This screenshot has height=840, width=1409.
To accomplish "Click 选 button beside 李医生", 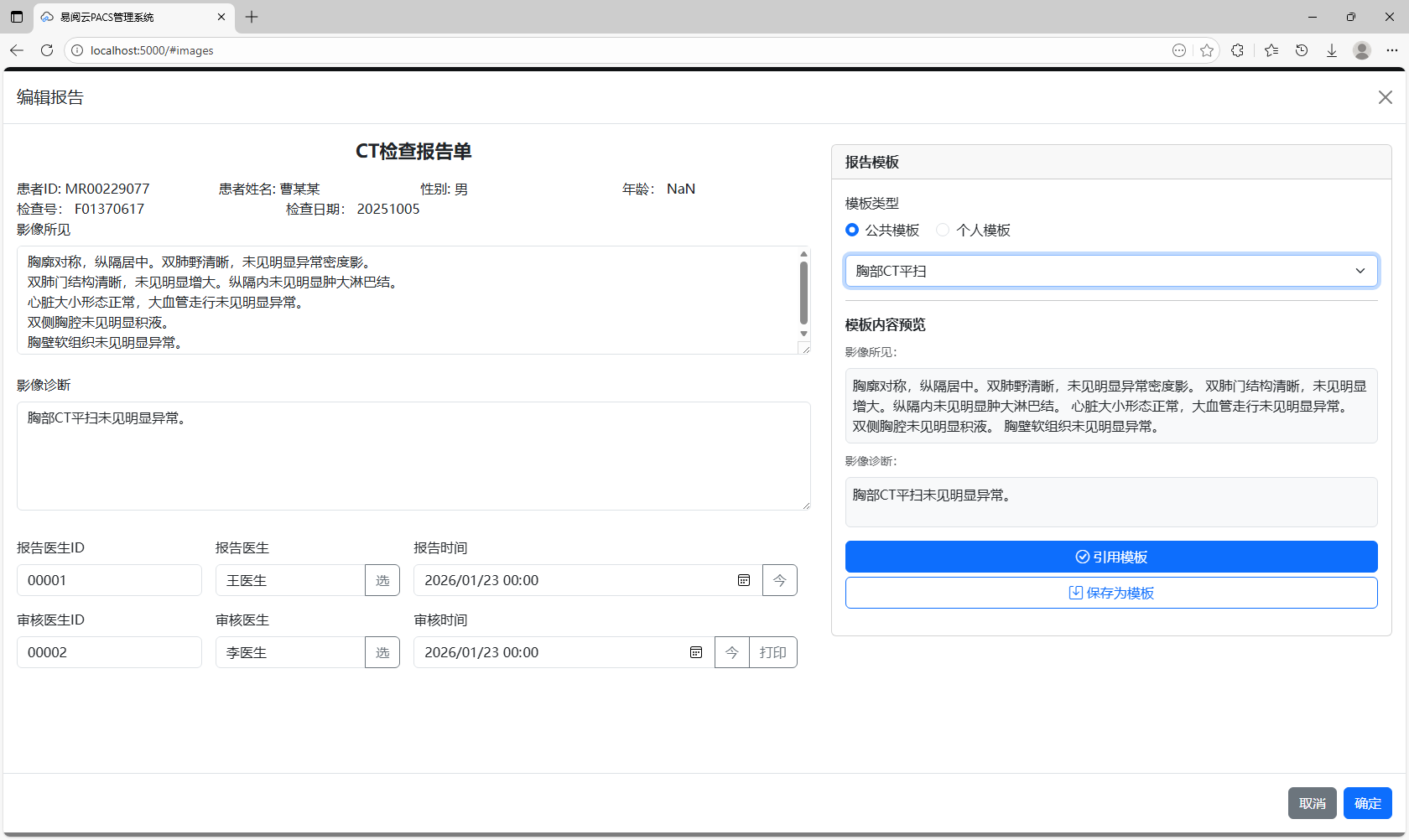I will (382, 652).
